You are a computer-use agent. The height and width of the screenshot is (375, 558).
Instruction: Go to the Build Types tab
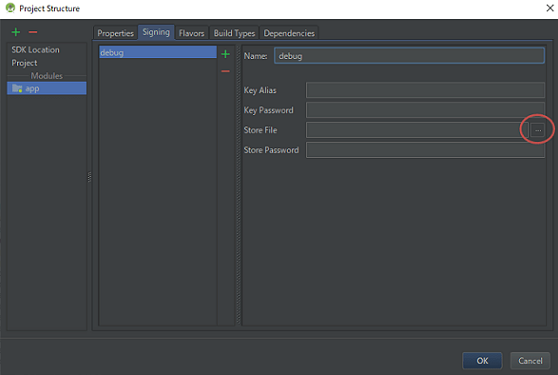[x=234, y=33]
